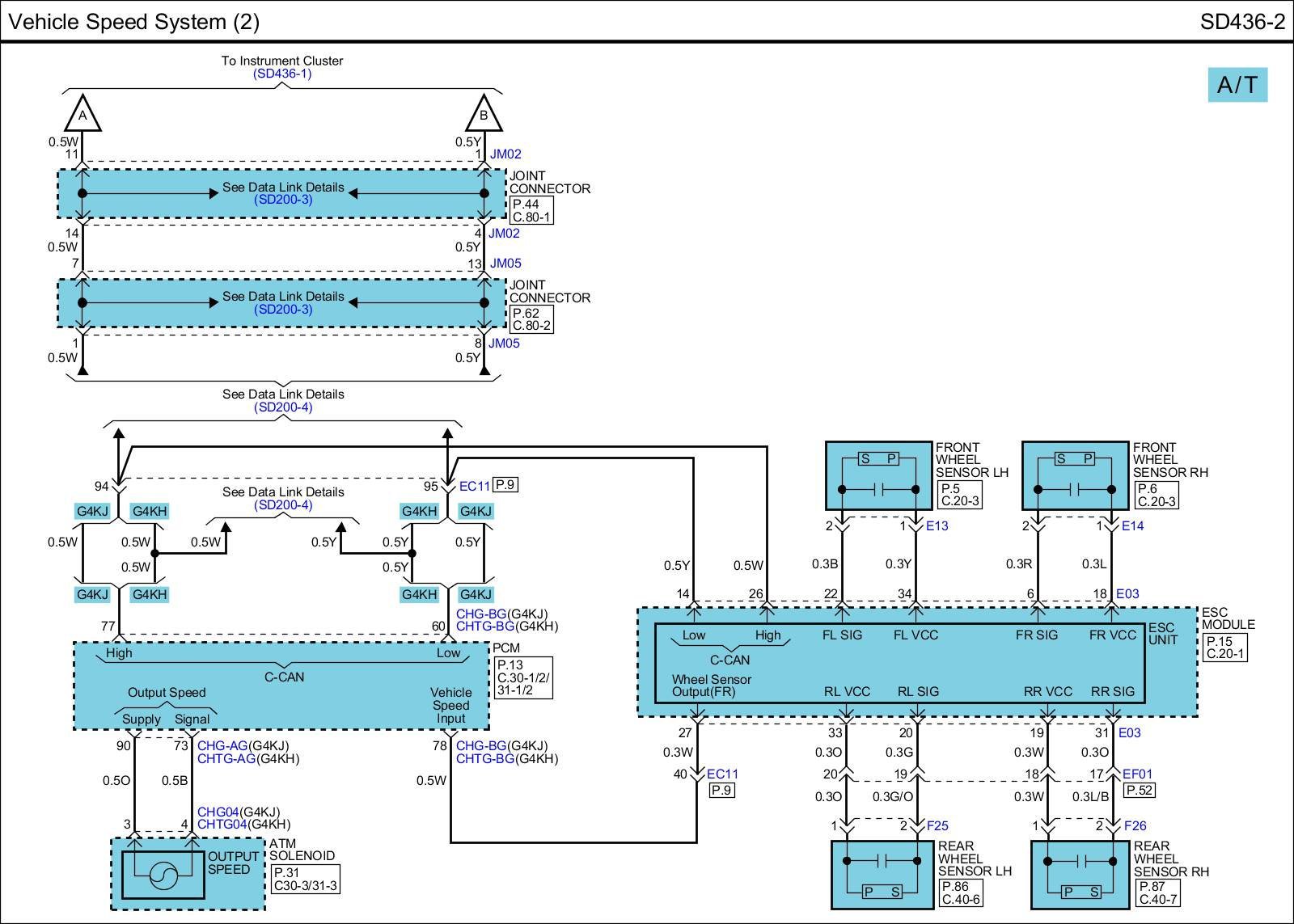Click the CHG04 connector reference link
This screenshot has height=924, width=1294.
click(x=217, y=812)
